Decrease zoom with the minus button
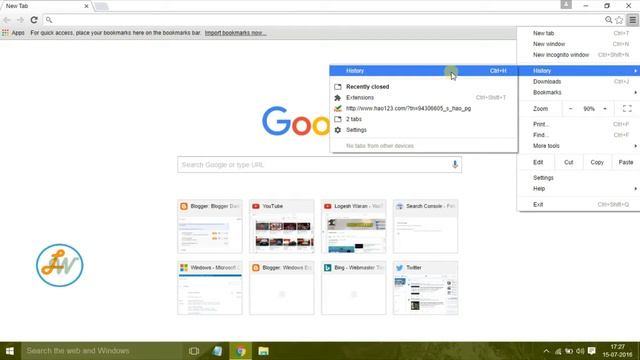Viewport: 640px width, 360px height. [571, 109]
